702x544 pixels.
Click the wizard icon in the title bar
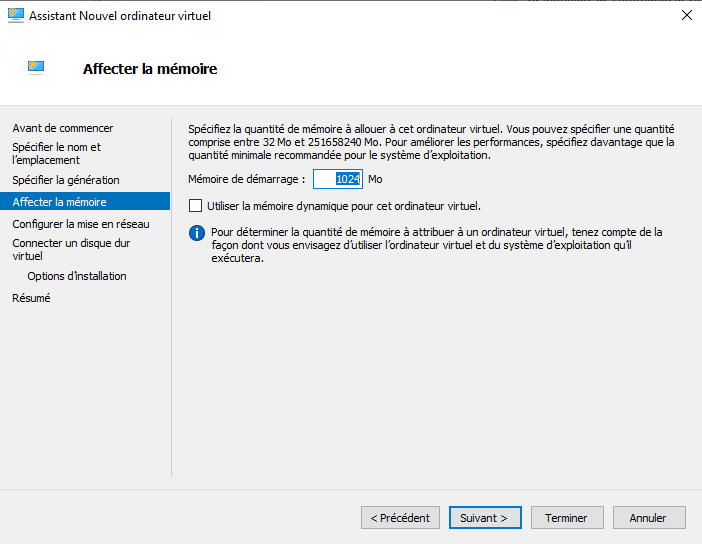[x=15, y=16]
